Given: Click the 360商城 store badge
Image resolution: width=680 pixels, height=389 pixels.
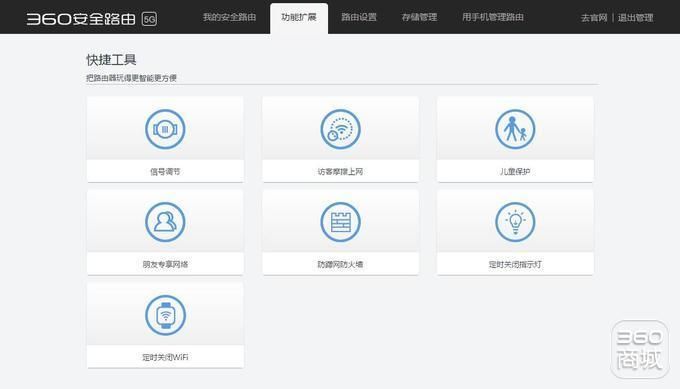Looking at the screenshot, I should 640,350.
